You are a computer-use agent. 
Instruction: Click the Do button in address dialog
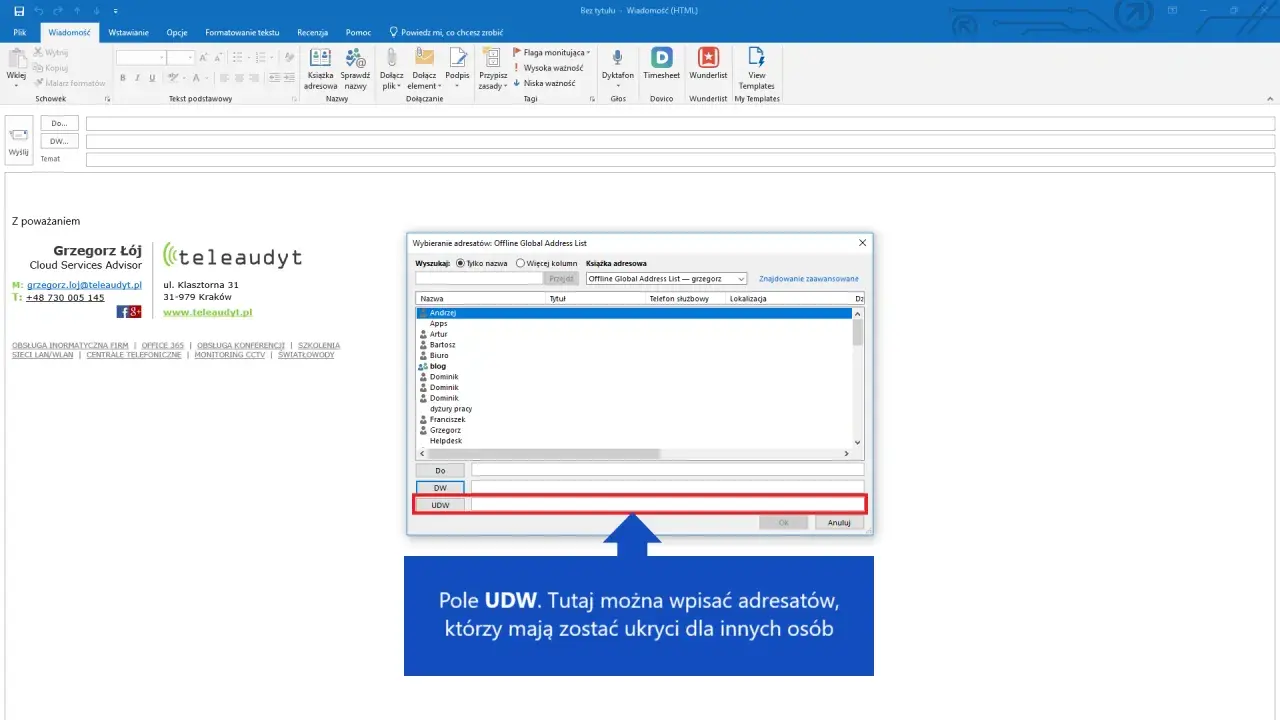(x=440, y=470)
